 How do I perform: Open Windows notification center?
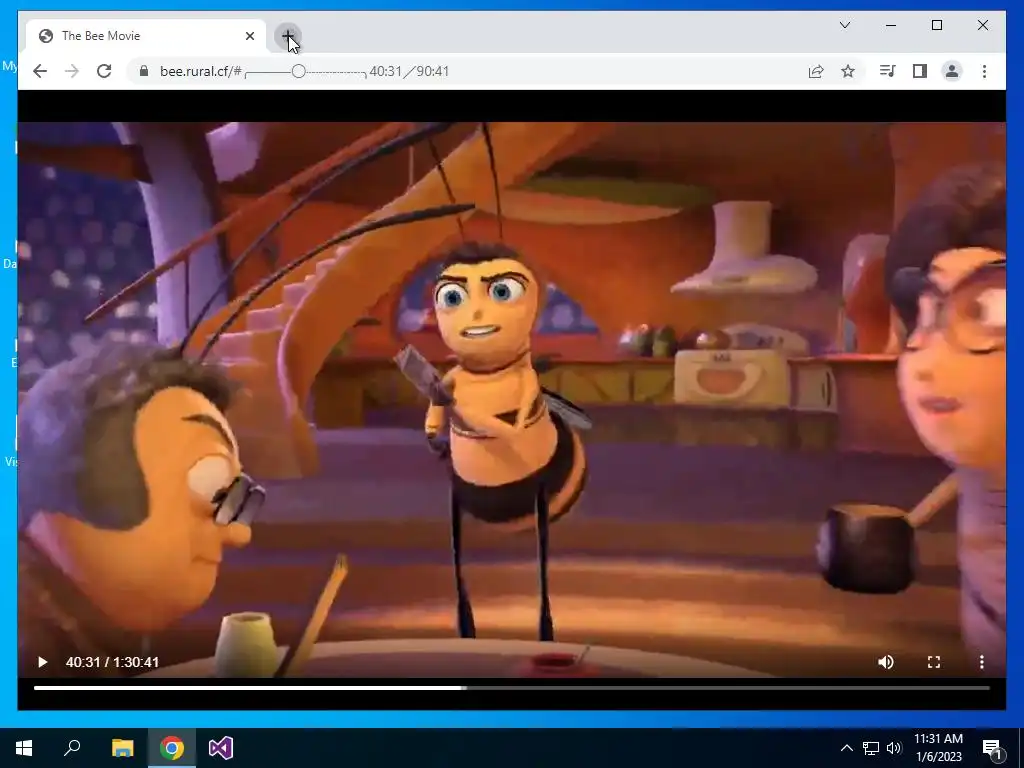[992, 748]
